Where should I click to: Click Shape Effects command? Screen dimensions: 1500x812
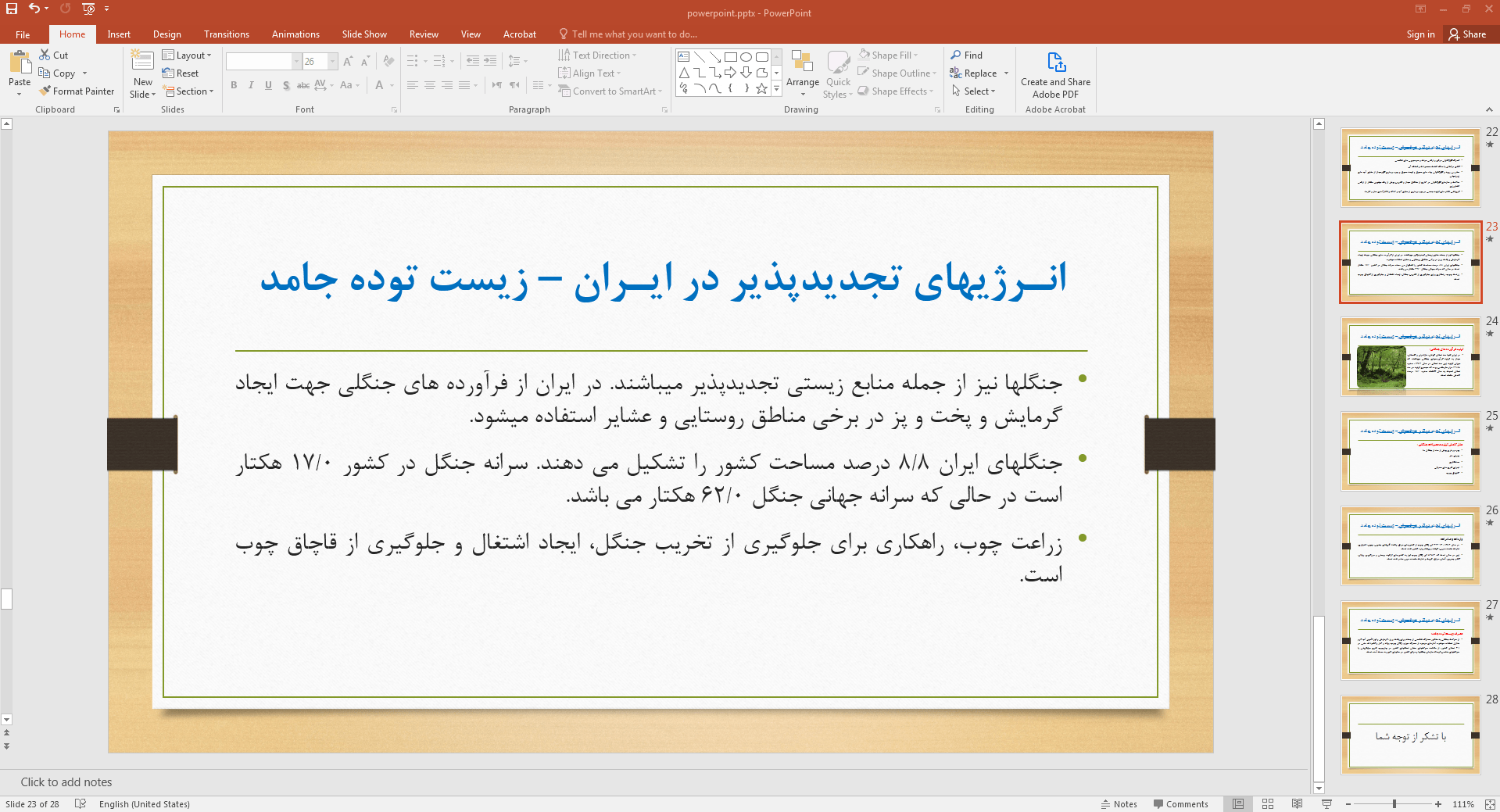point(896,91)
